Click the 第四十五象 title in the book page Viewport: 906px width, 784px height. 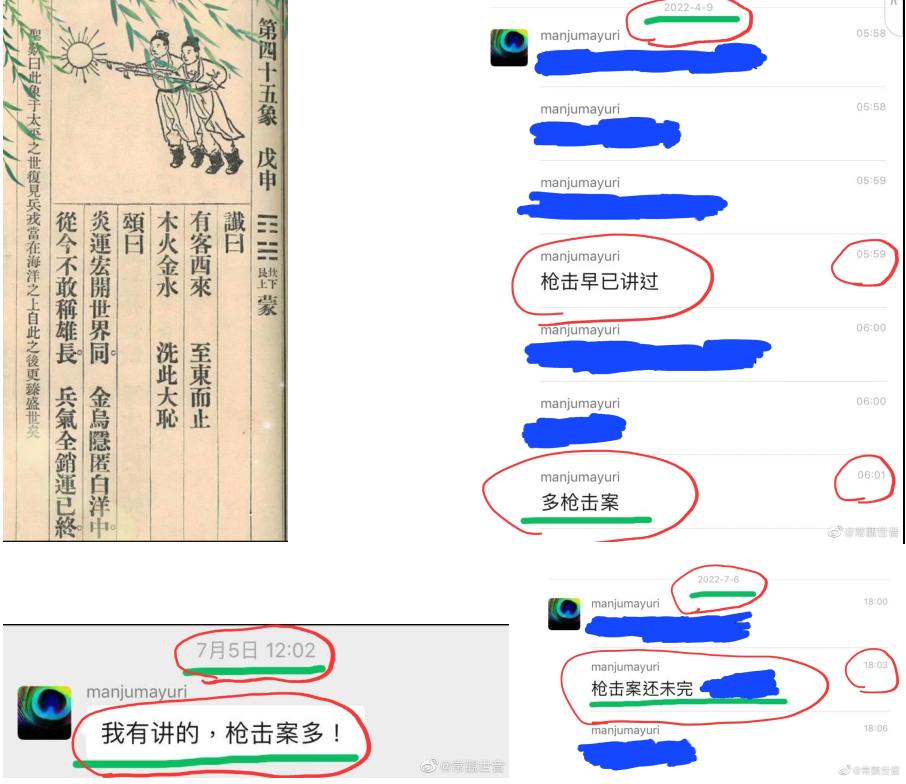click(x=267, y=72)
